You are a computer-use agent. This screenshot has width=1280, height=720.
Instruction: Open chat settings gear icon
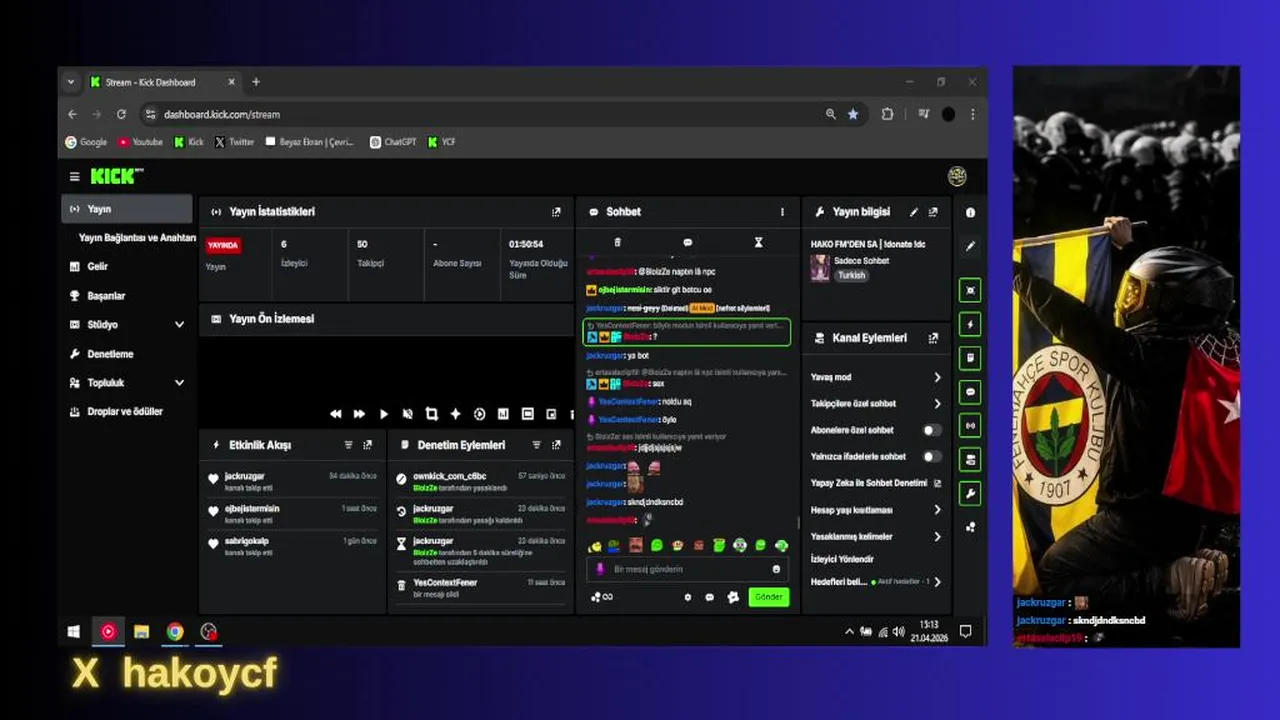click(x=688, y=597)
